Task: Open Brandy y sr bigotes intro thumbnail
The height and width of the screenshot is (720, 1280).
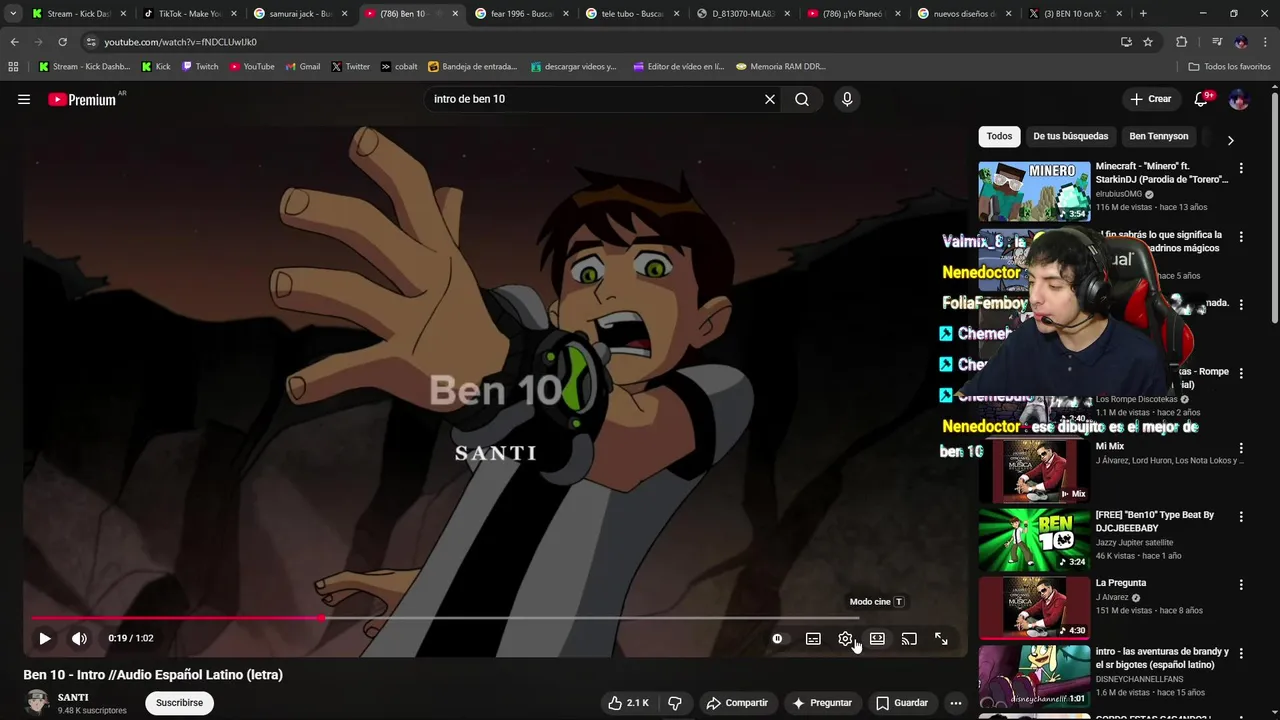Action: (x=1034, y=675)
